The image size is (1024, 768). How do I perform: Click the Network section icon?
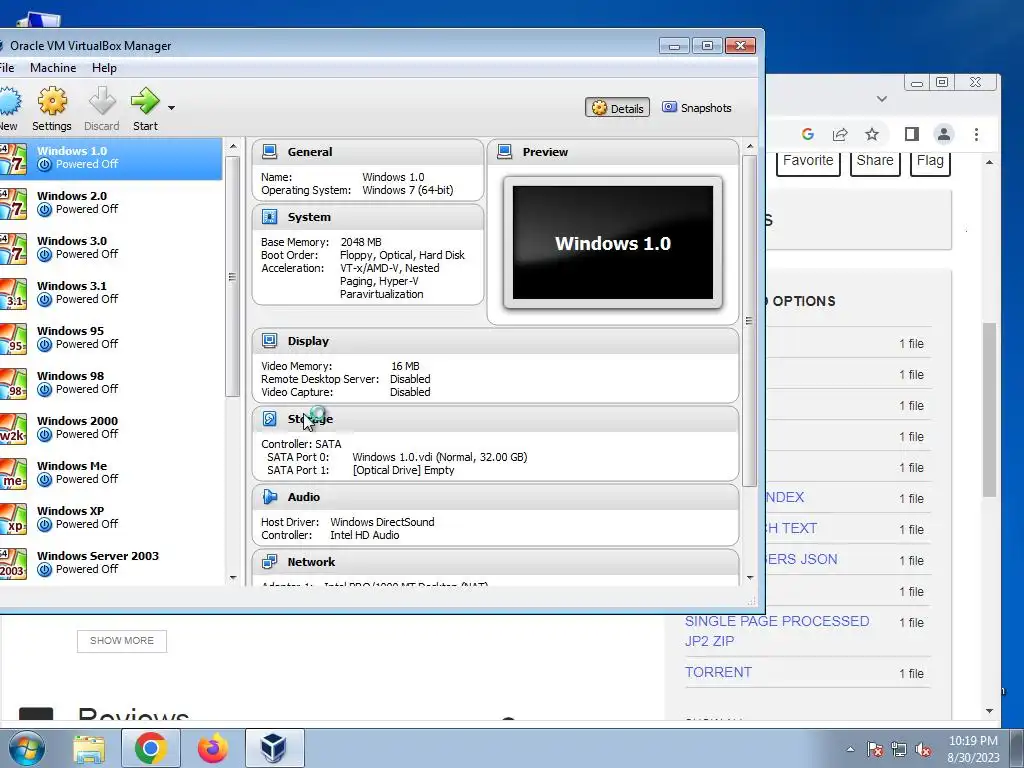pyautogui.click(x=269, y=562)
